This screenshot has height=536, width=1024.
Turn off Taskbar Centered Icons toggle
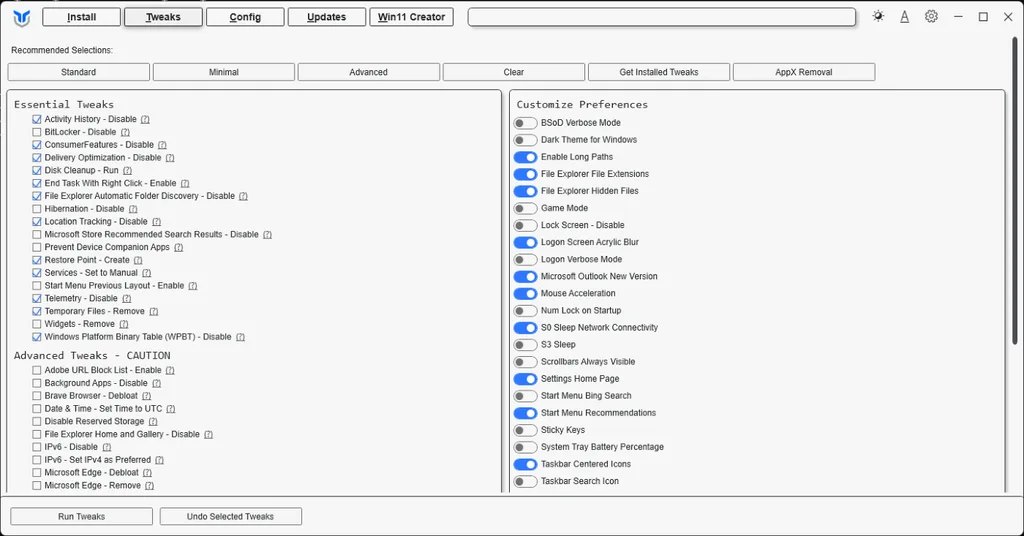pyautogui.click(x=525, y=464)
